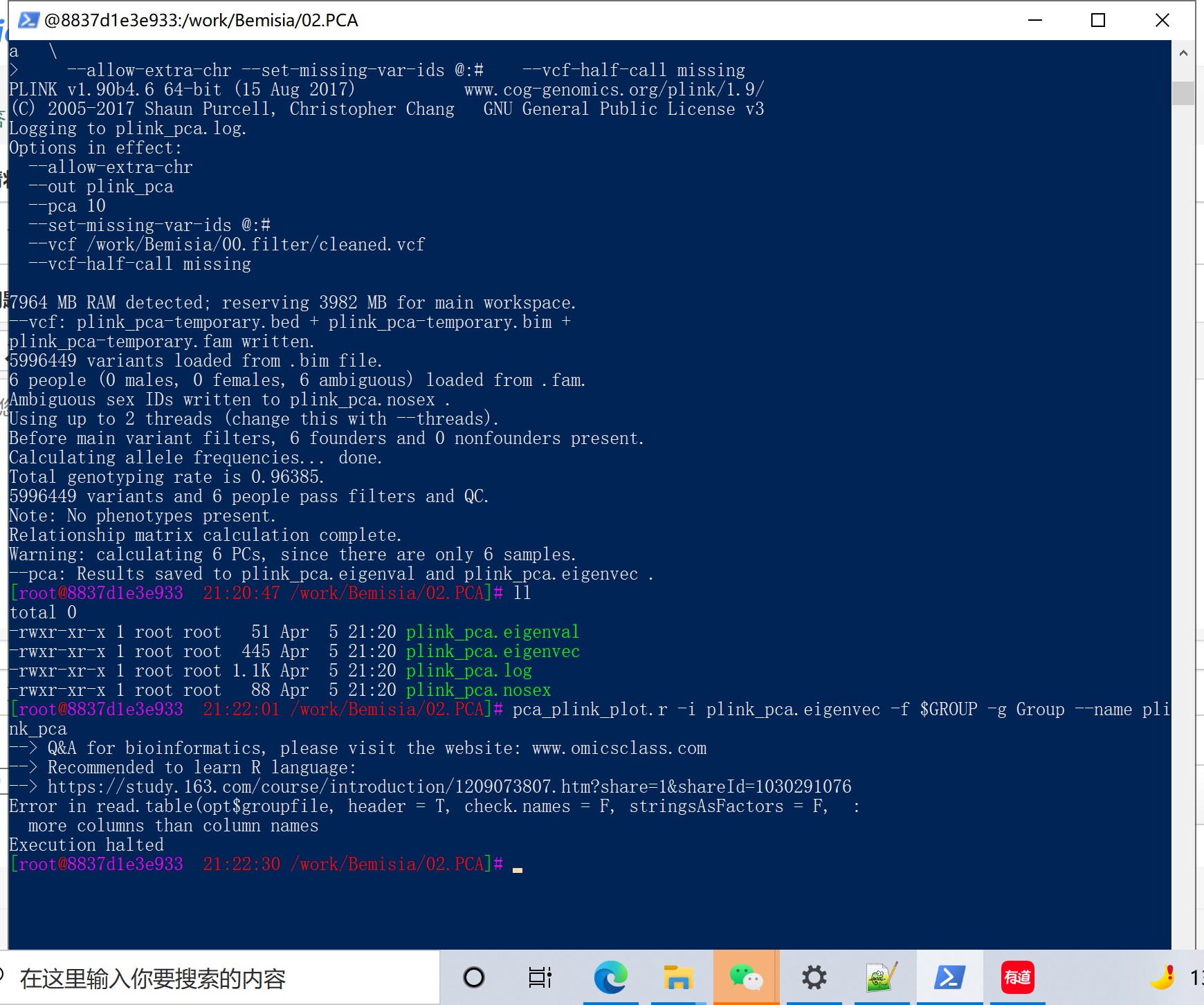The image size is (1204, 1005).
Task: Click the blinking cursor at last prompt
Action: (x=518, y=869)
